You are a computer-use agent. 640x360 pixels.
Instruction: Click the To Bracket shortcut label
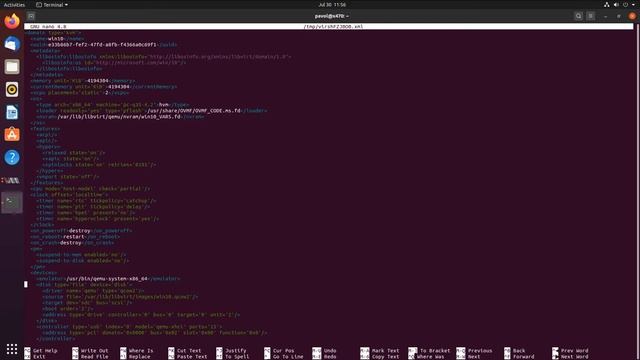(435, 351)
